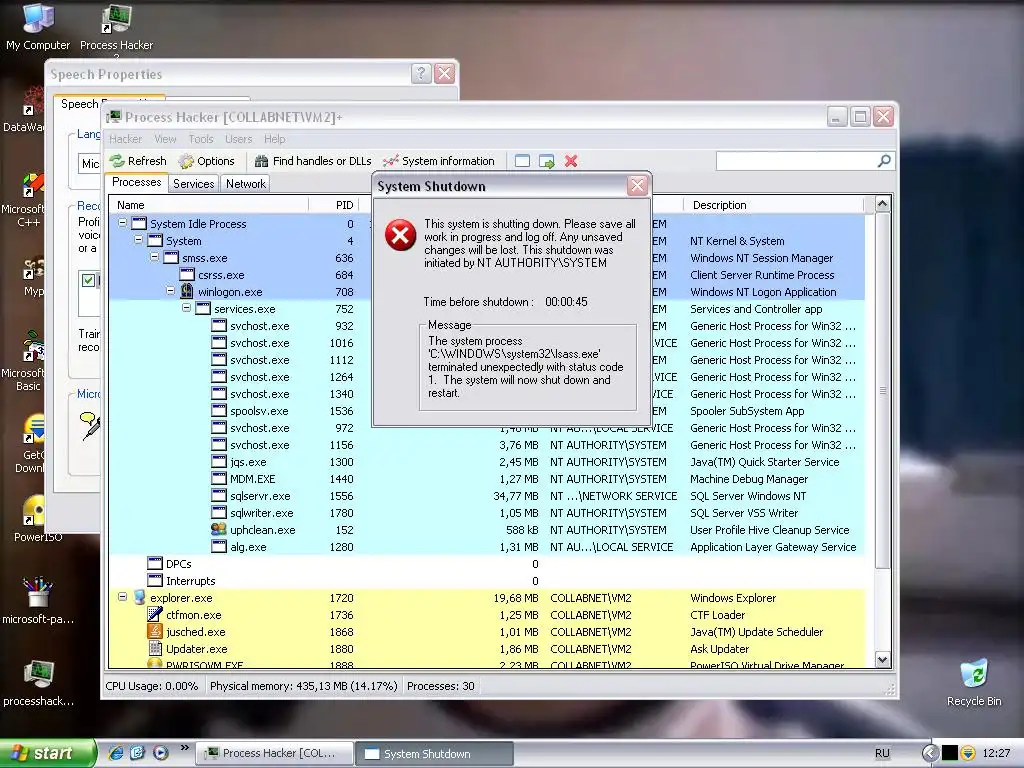Click the Speech Properties help button
This screenshot has height=768, width=1024.
pyautogui.click(x=421, y=73)
